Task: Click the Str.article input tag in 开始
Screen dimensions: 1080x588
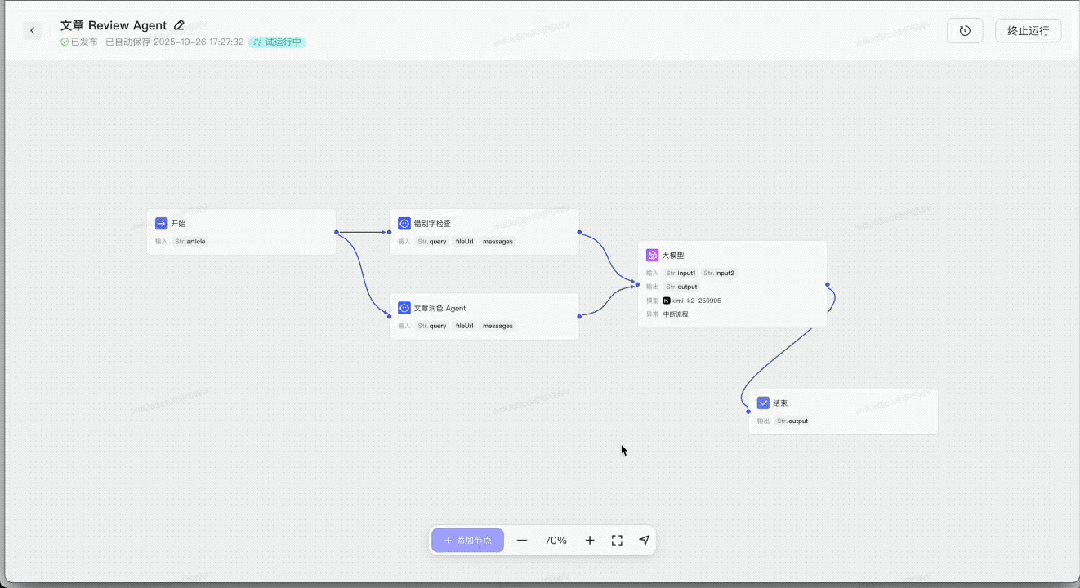Action: [190, 241]
